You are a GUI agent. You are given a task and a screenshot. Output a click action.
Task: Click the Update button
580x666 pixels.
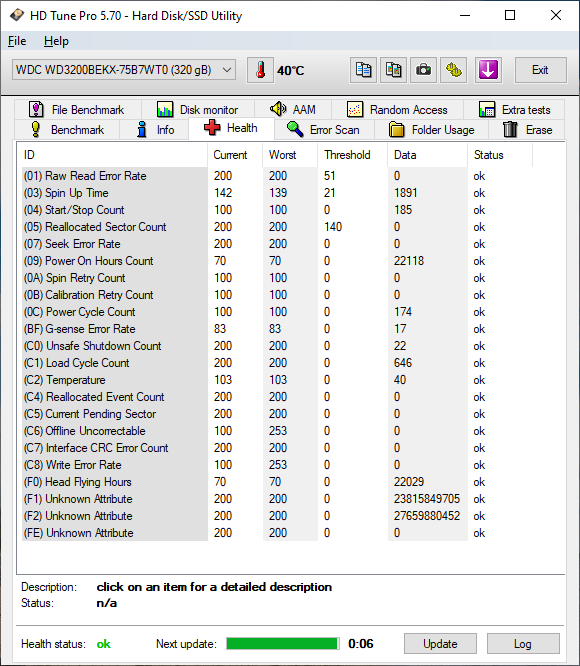coord(440,644)
